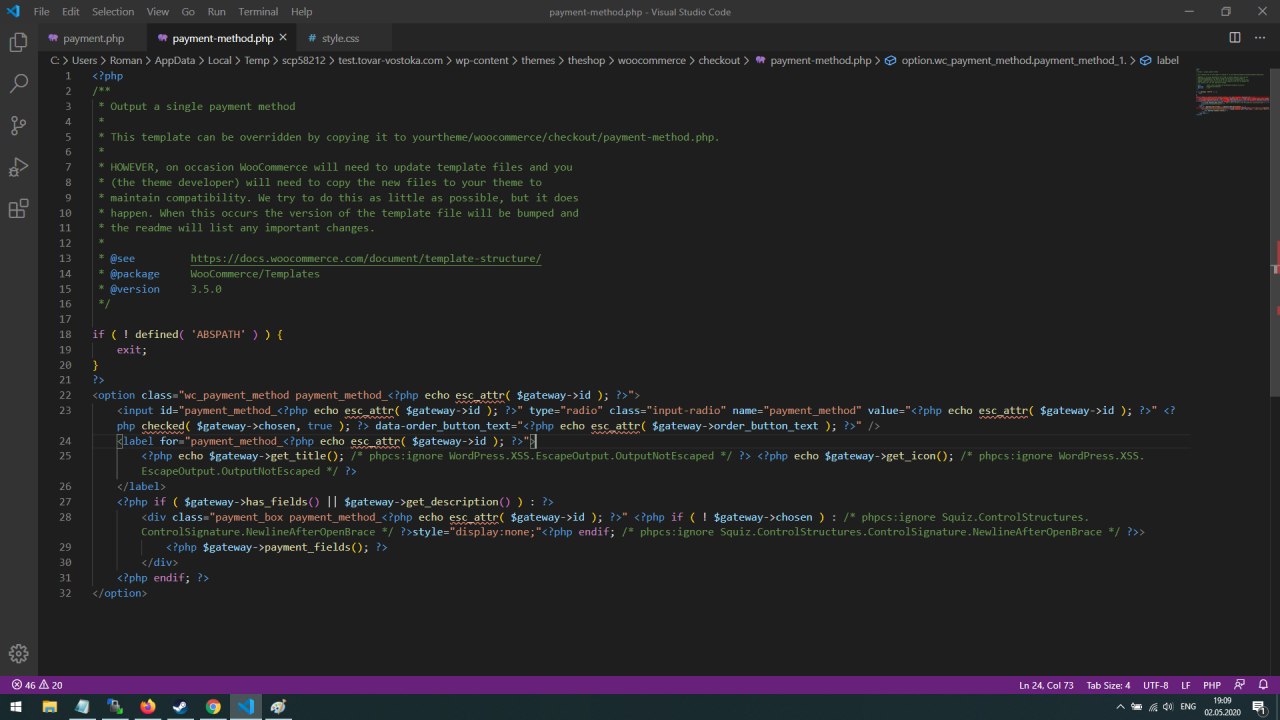Show errors and warnings count panel
1280x720 pixels.
tap(37, 685)
